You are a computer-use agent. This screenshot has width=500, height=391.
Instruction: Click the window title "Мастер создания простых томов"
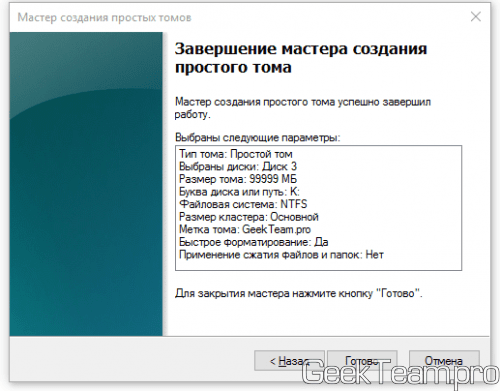pos(104,17)
